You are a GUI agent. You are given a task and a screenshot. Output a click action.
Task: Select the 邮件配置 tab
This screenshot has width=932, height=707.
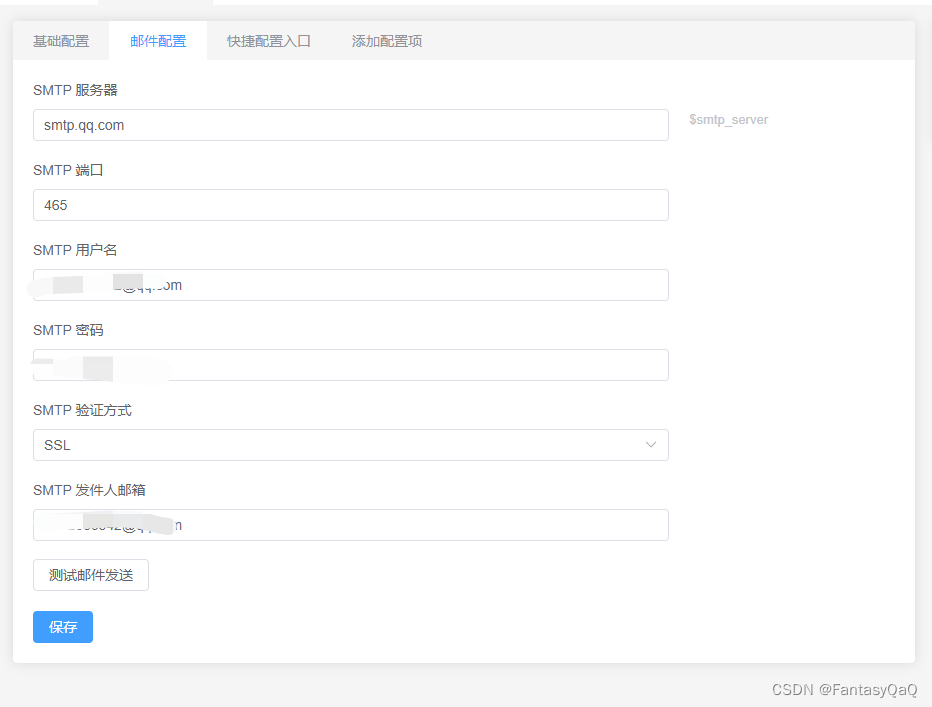pos(157,40)
